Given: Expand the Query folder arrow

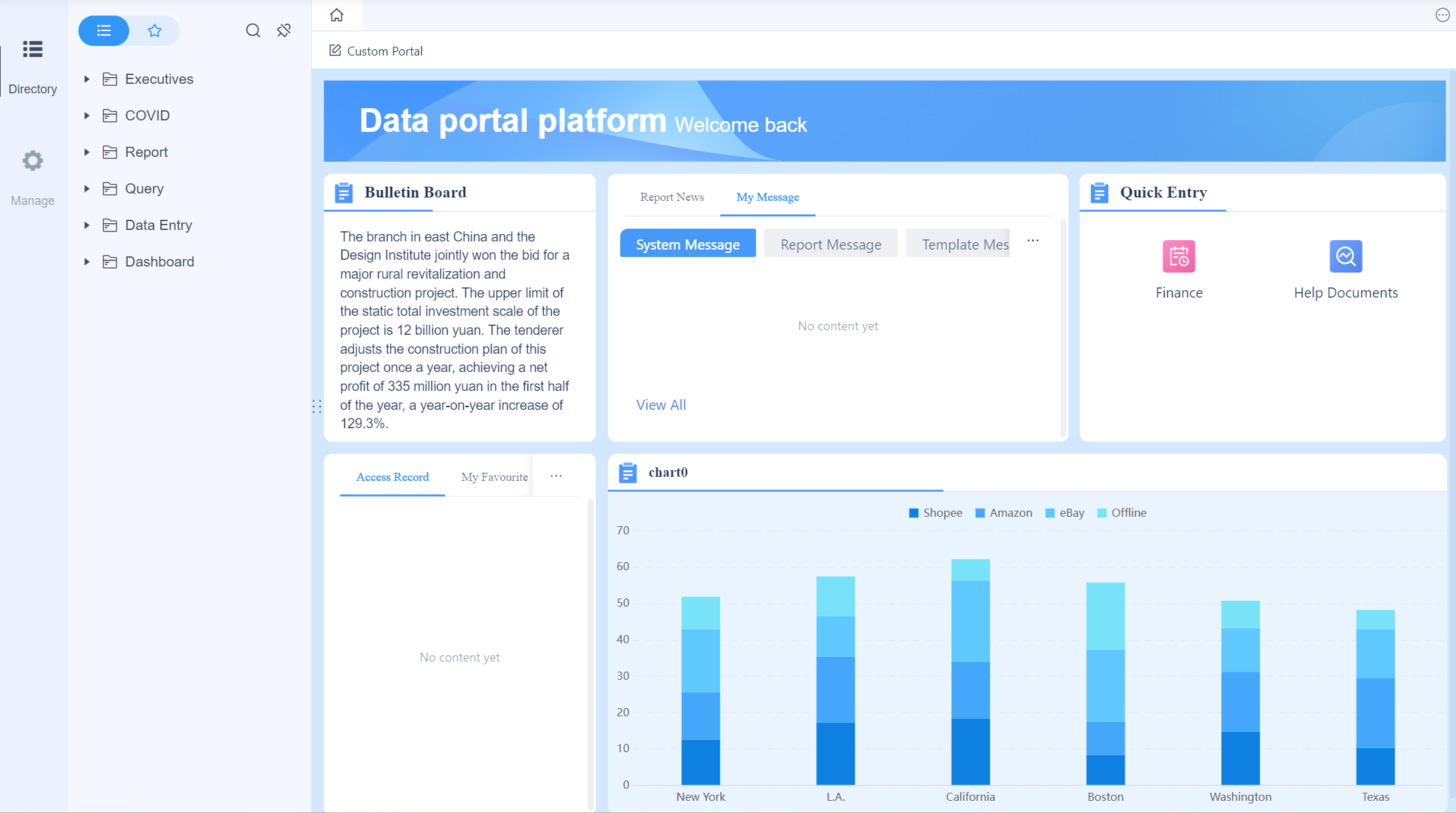Looking at the screenshot, I should click(87, 189).
